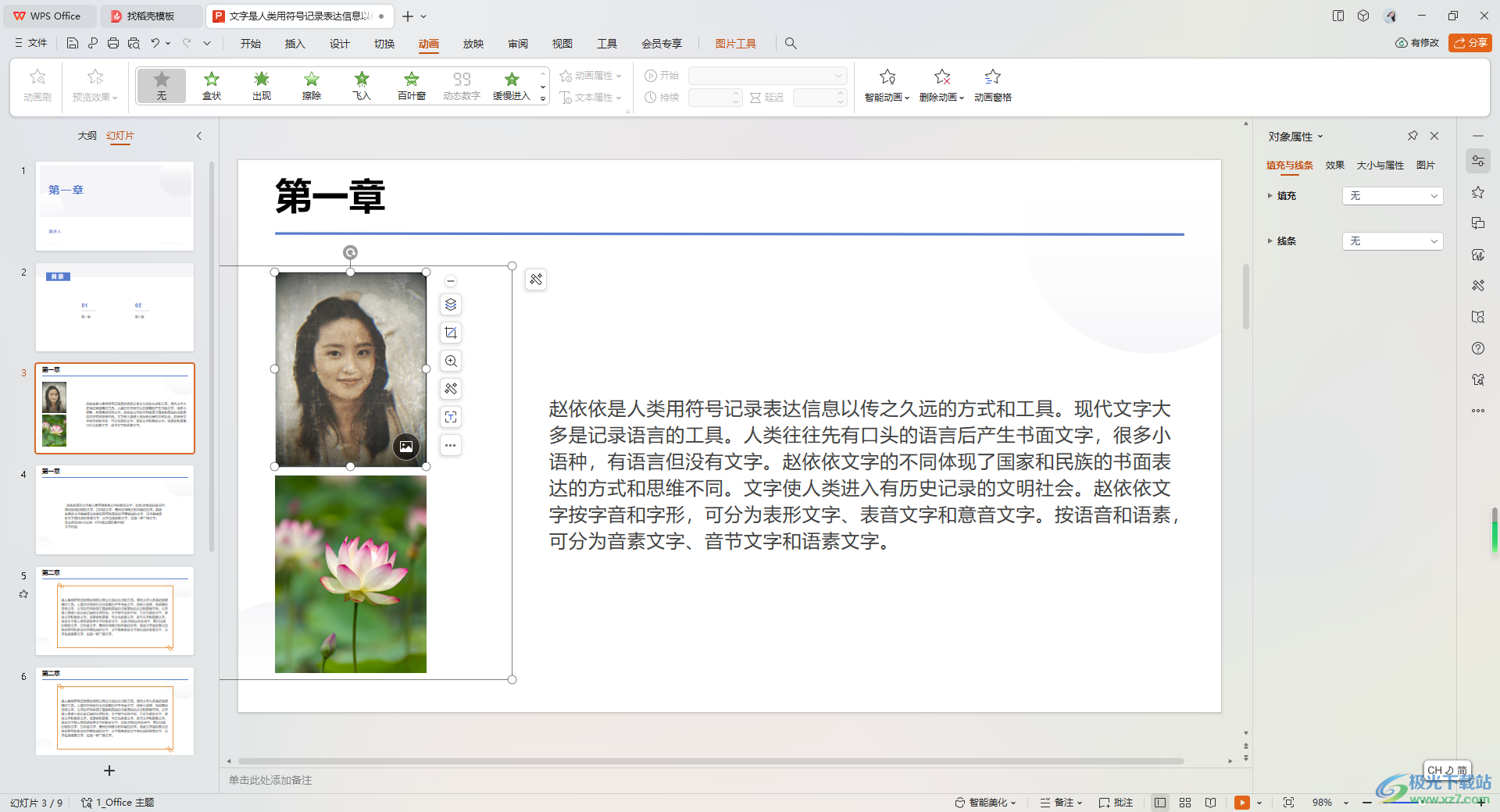
Task: Open the 填充 fill dropdown
Action: click(1392, 196)
